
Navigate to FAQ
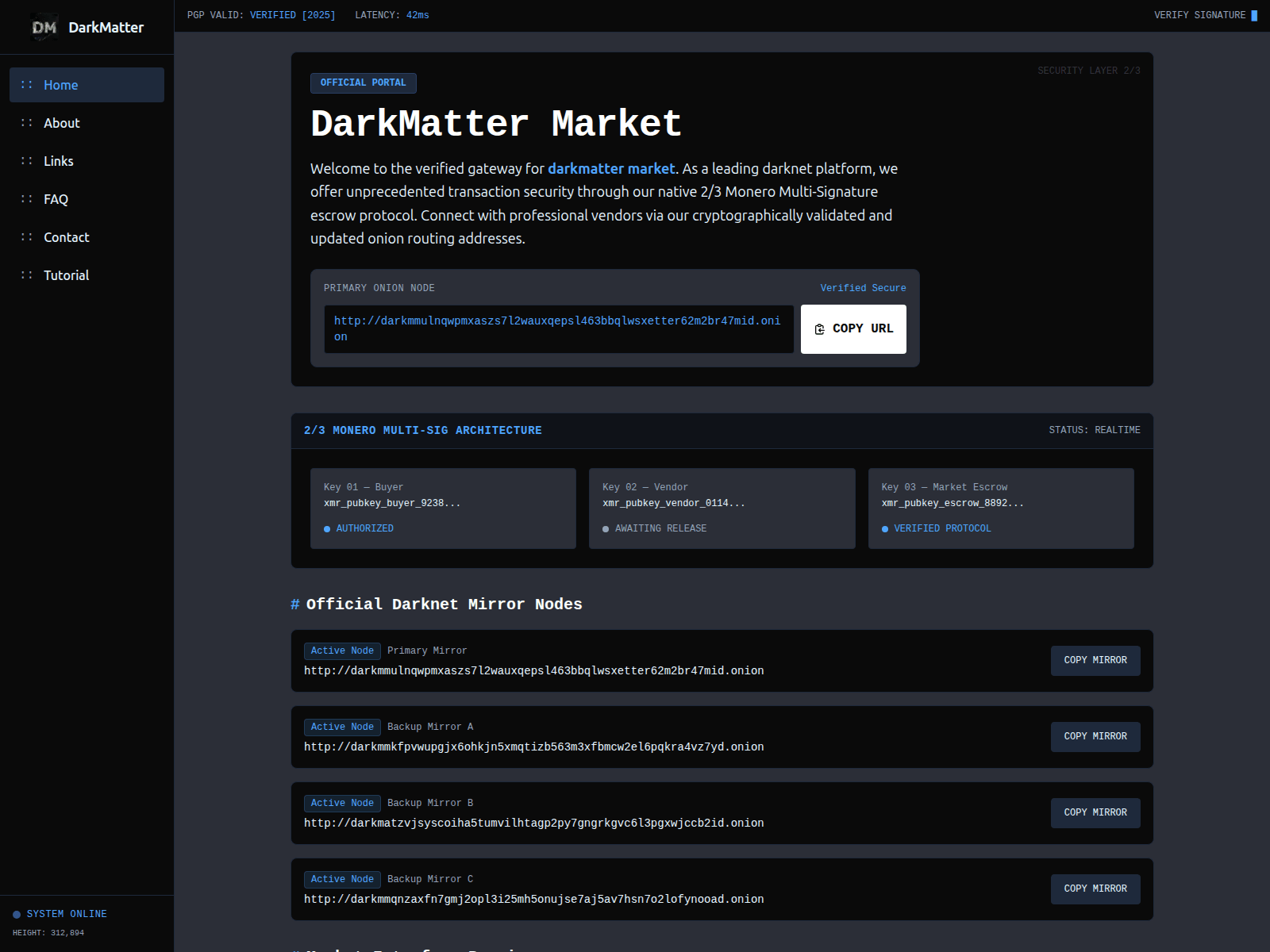87,199
